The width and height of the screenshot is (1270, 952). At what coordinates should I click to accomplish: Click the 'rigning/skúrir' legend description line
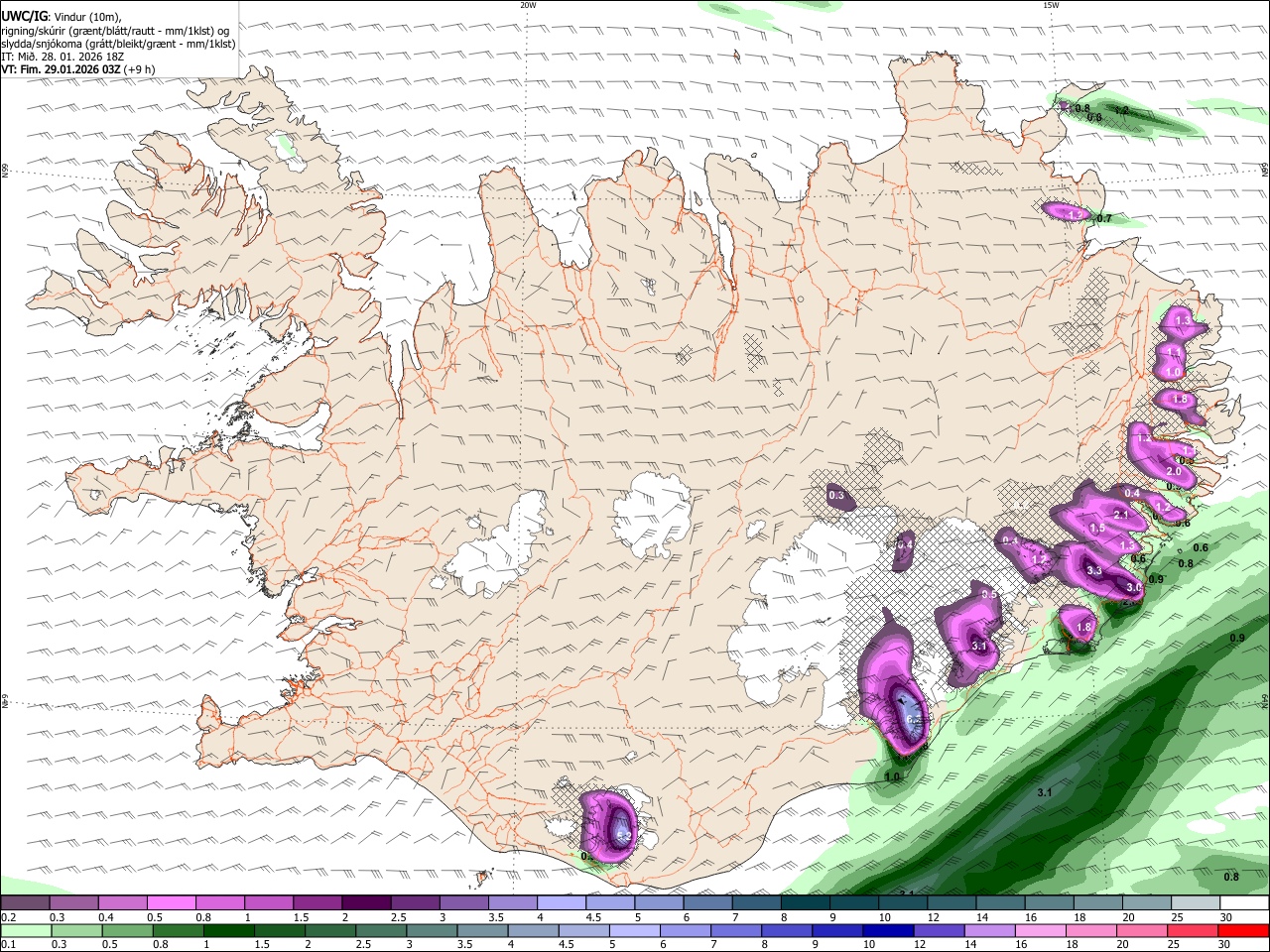pos(116,31)
